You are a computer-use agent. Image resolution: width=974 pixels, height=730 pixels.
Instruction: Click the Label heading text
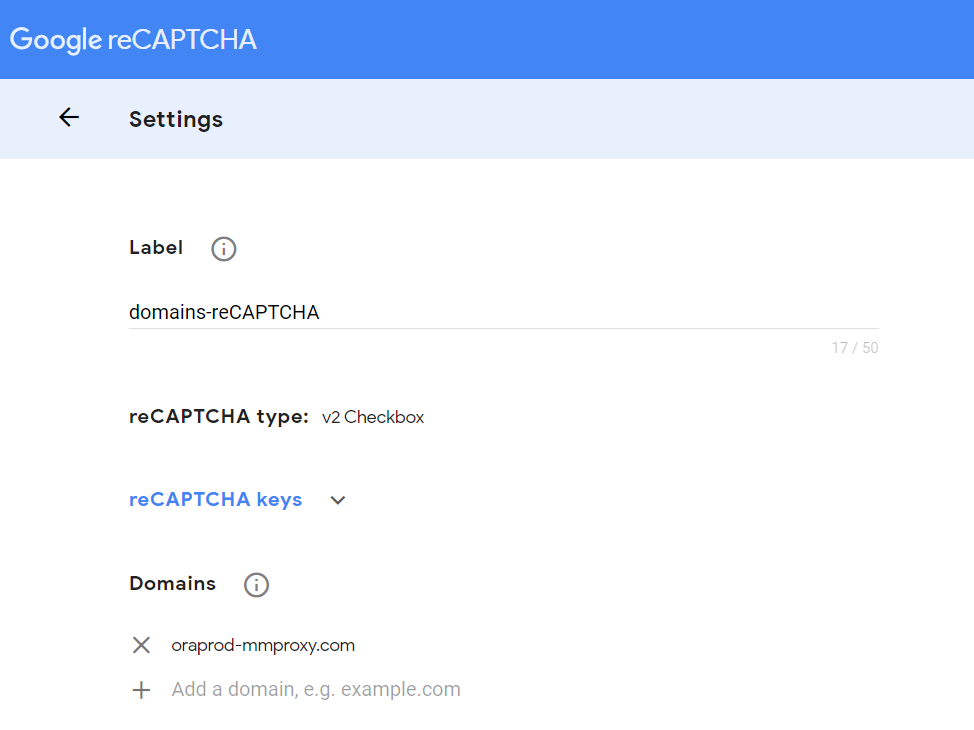156,247
